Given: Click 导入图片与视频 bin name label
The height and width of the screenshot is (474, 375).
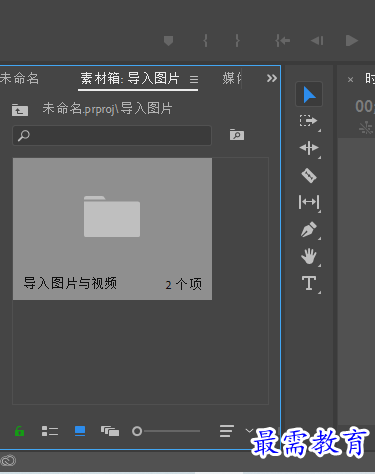Looking at the screenshot, I should (x=70, y=283).
